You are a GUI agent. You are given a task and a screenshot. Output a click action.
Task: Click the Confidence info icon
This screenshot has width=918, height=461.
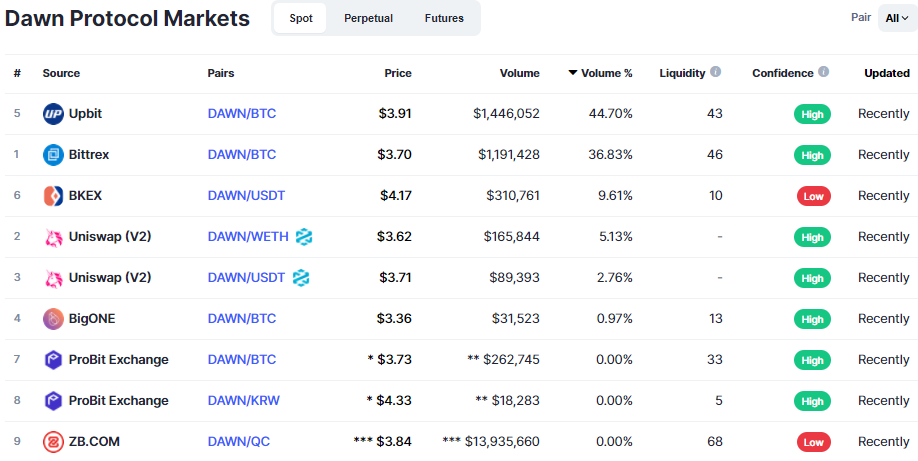coord(824,72)
